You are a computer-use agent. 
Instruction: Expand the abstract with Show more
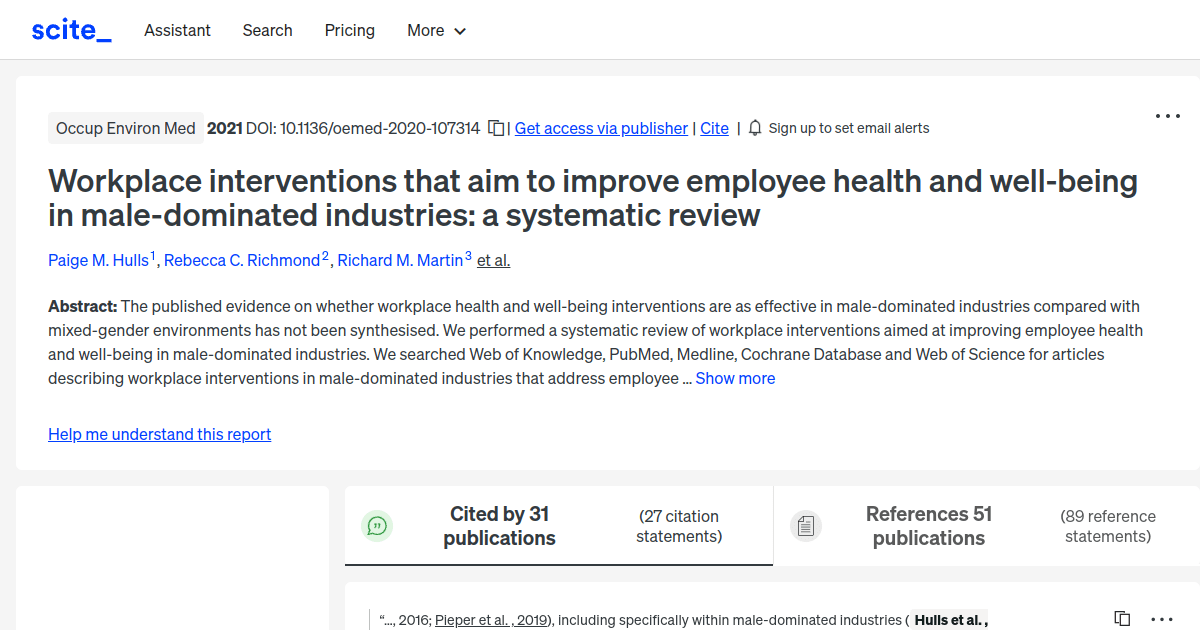pos(735,378)
